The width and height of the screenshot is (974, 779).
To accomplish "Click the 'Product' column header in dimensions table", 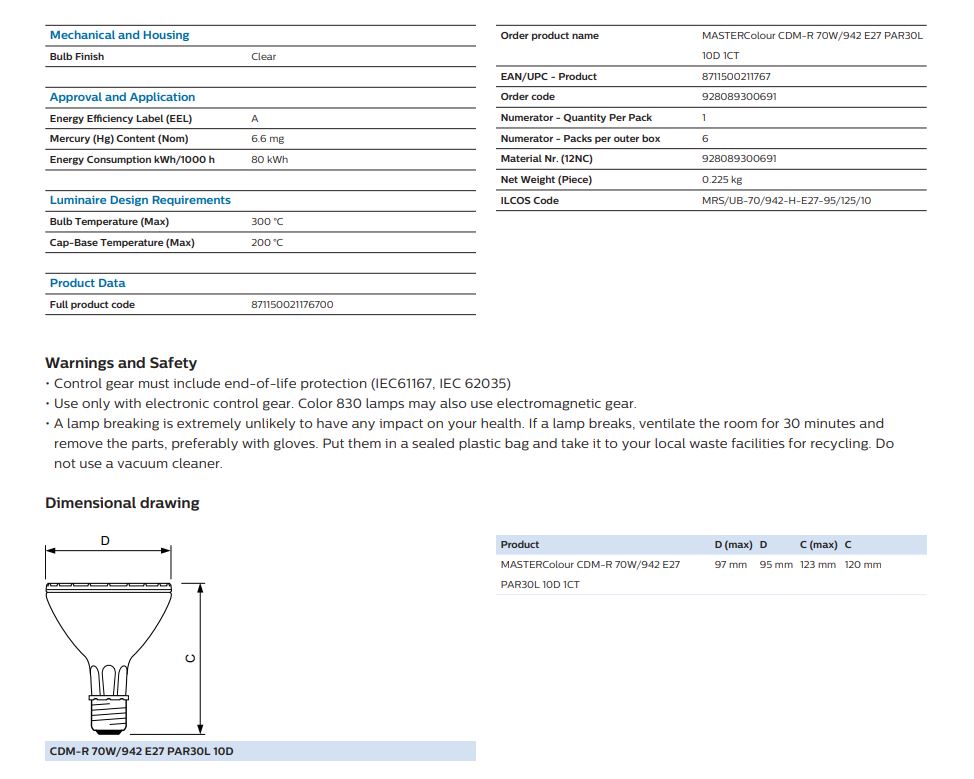I will (x=520, y=545).
